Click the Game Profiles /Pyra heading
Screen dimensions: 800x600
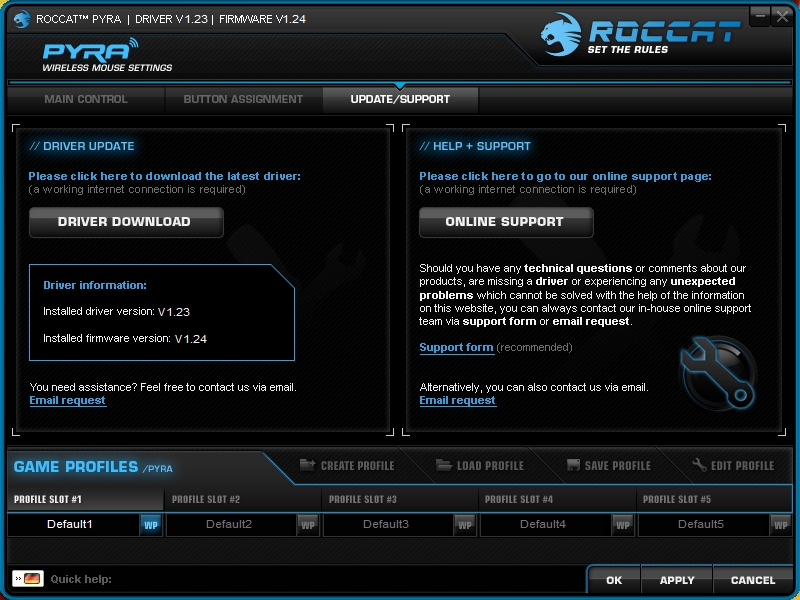(x=93, y=467)
